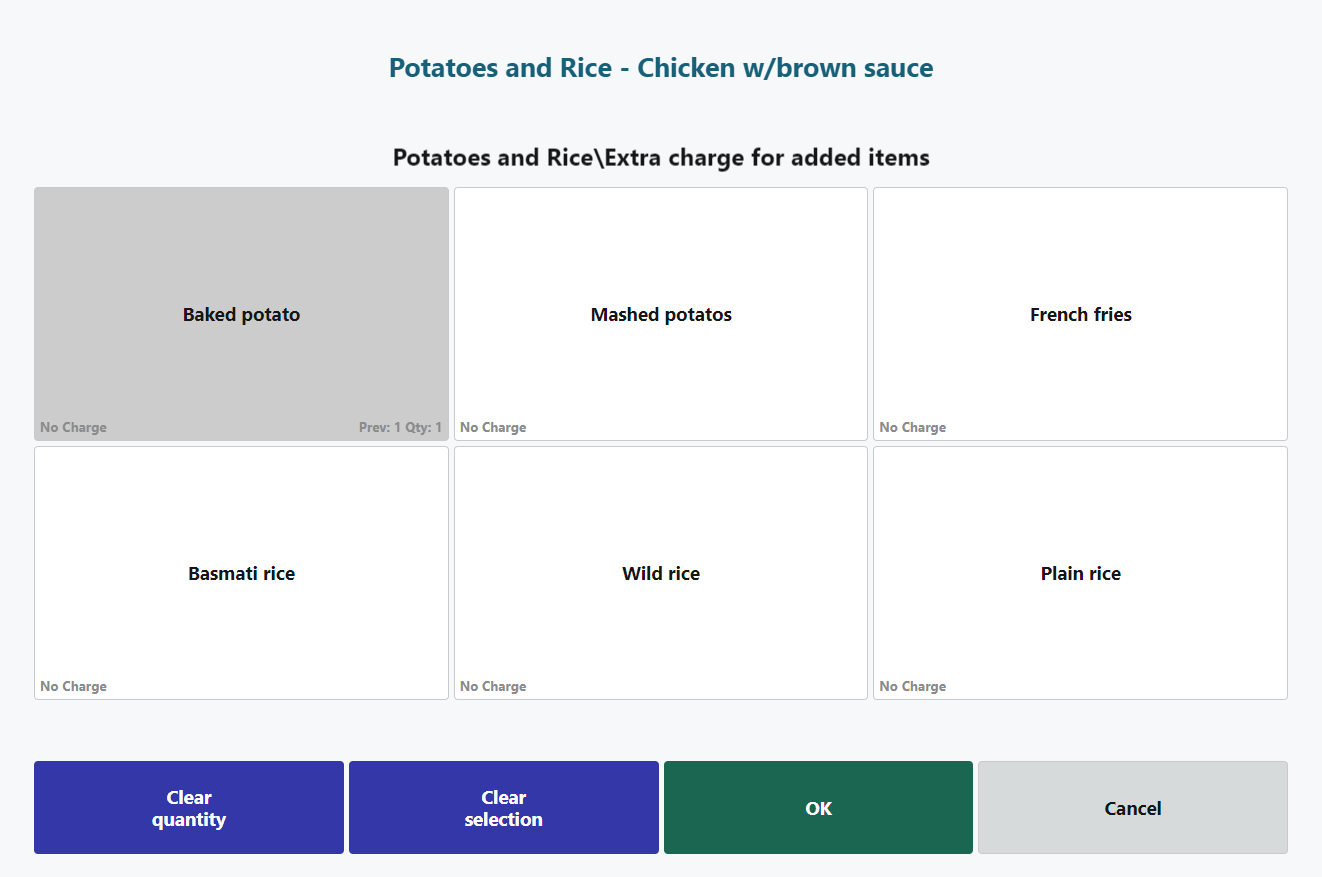
Task: Pick the French fries tile
Action: point(1080,314)
